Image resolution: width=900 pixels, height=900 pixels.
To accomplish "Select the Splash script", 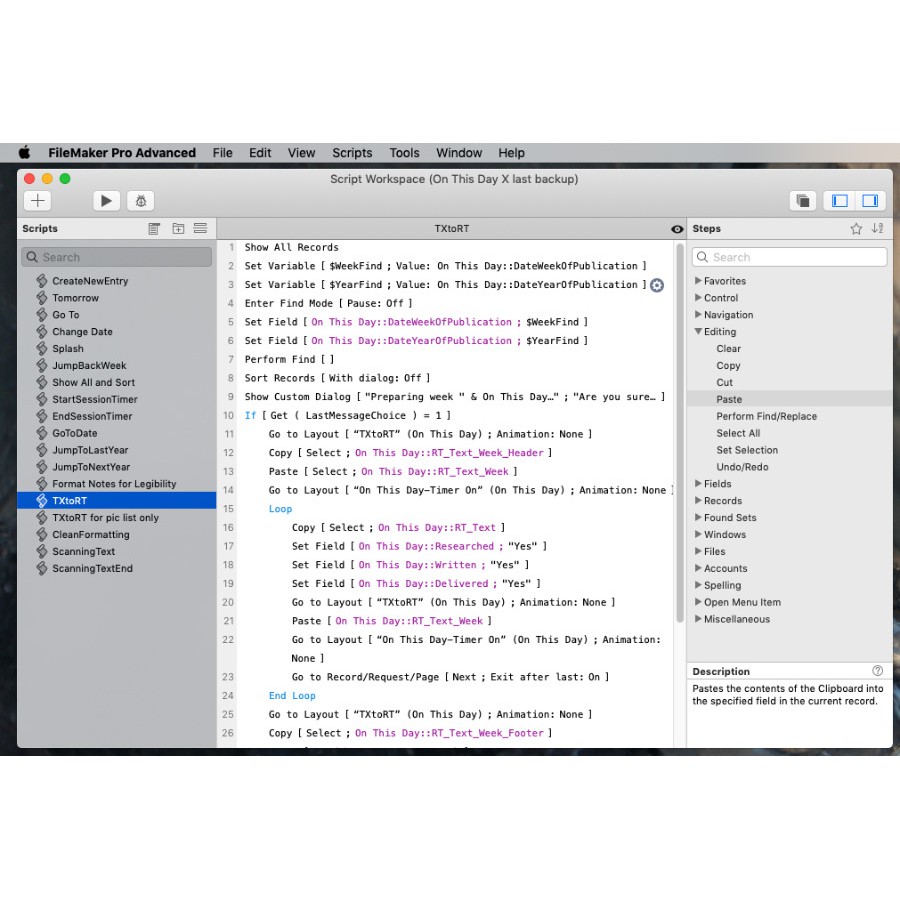I will point(68,348).
